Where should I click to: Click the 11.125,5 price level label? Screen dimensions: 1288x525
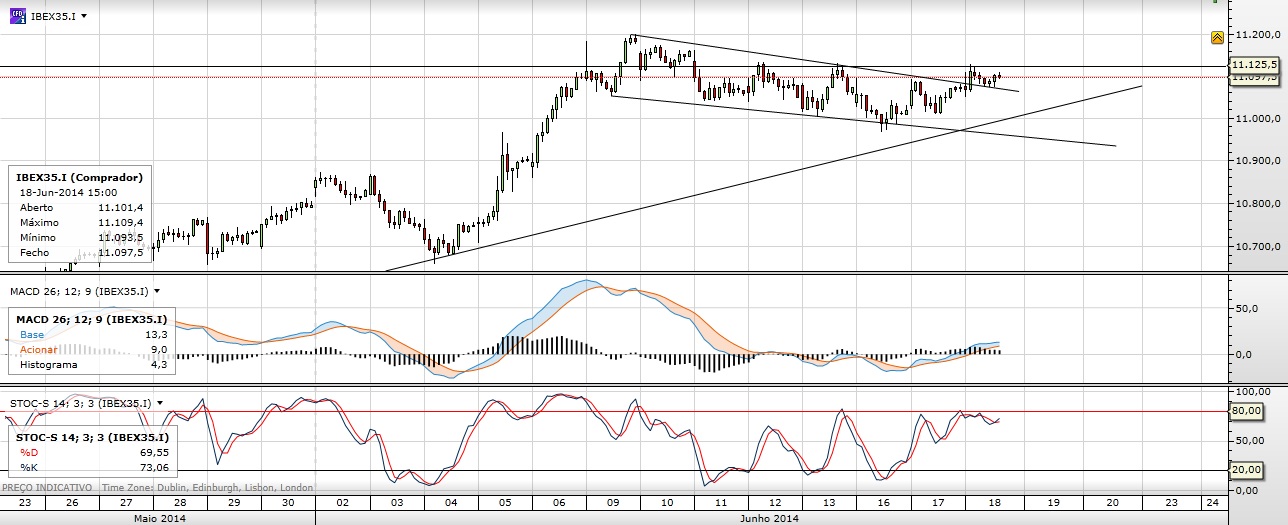tap(1258, 64)
